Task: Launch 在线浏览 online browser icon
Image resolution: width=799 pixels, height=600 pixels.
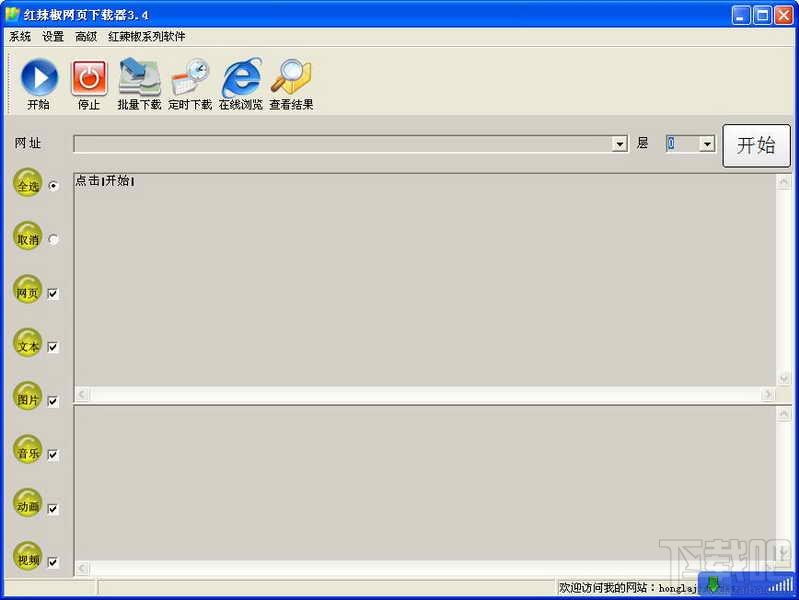Action: (241, 79)
